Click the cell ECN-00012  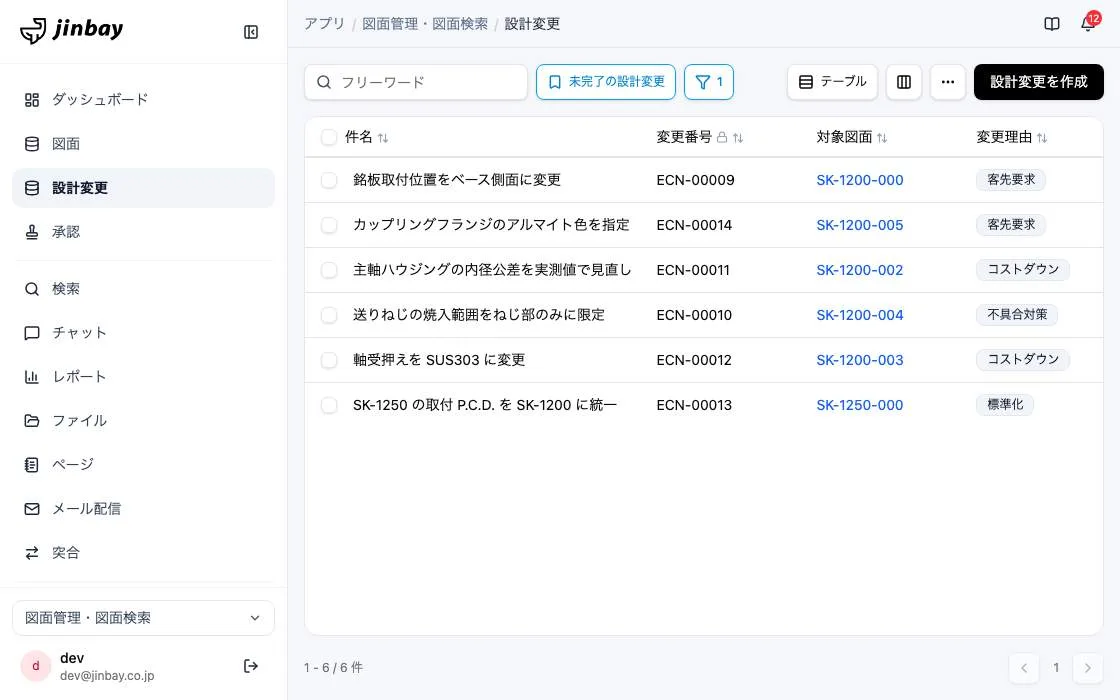click(x=694, y=360)
